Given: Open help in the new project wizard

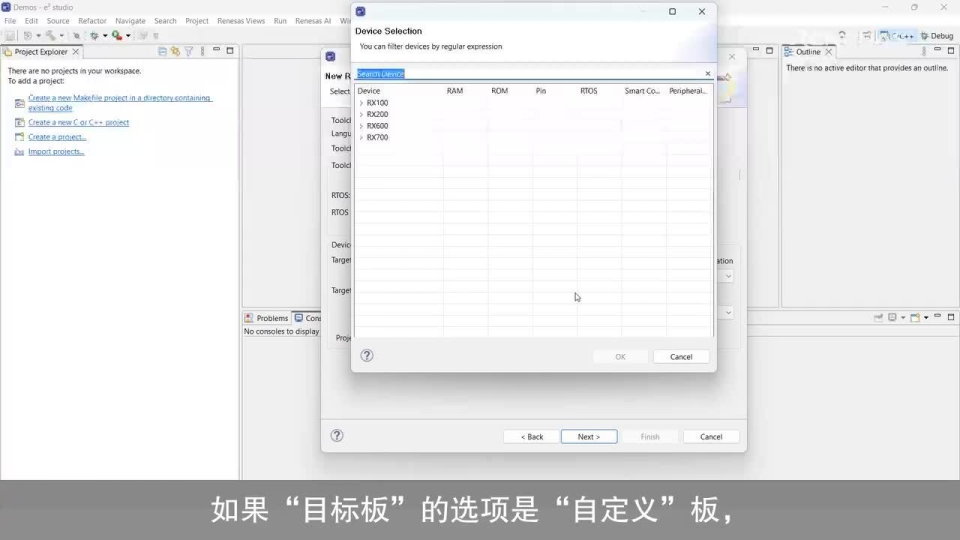Looking at the screenshot, I should click(x=337, y=435).
